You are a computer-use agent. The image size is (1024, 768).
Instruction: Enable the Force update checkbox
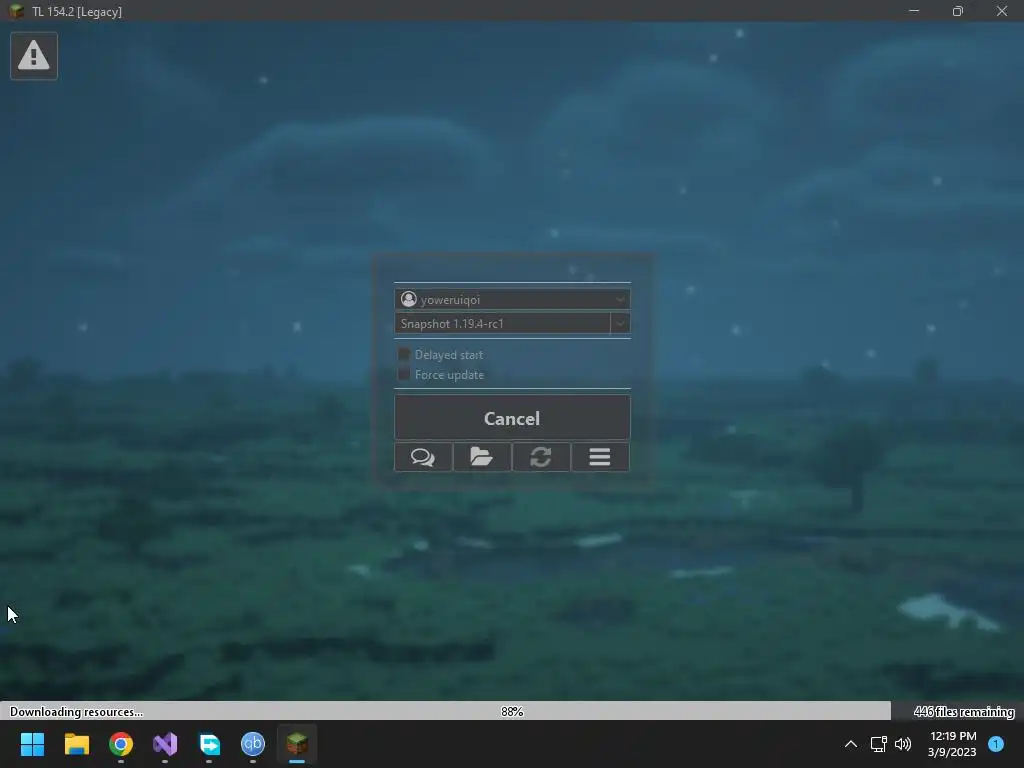click(x=404, y=374)
